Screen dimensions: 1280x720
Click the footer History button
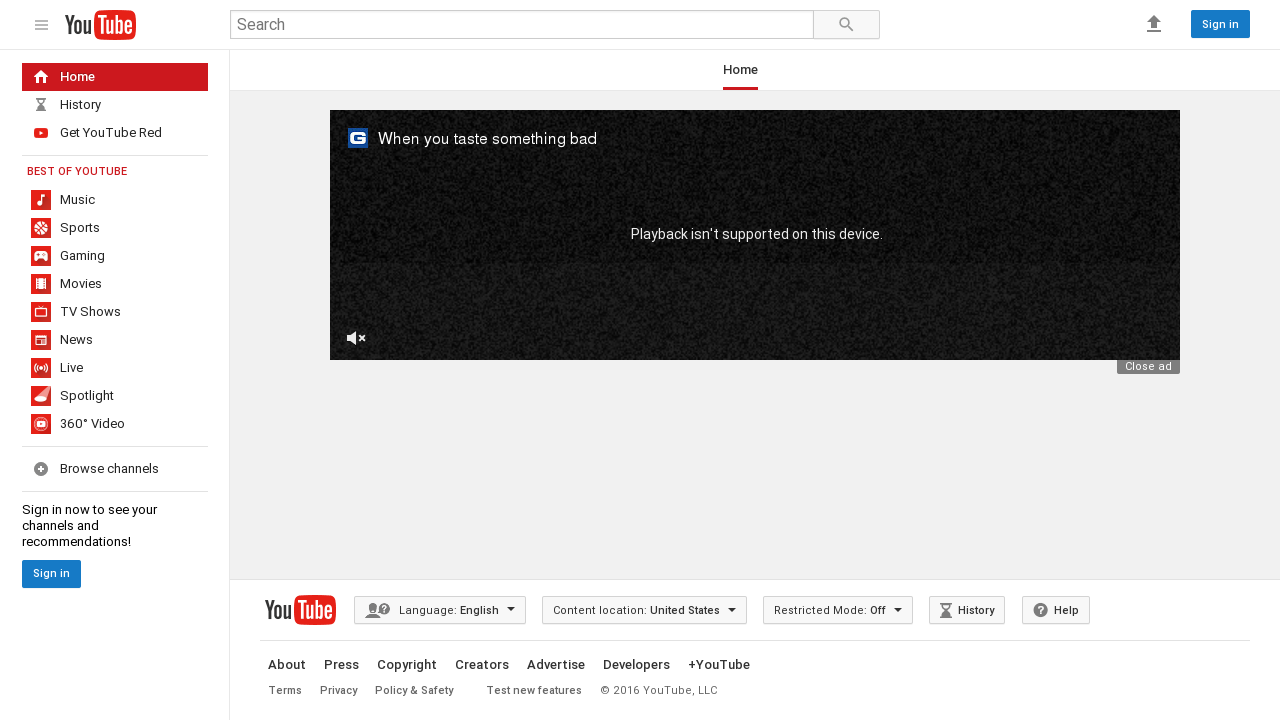[967, 610]
